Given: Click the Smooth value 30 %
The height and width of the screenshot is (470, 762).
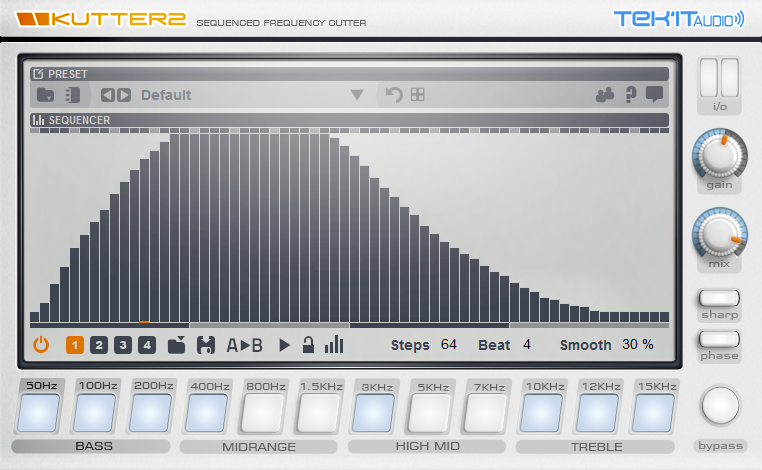Looking at the screenshot, I should 638,345.
